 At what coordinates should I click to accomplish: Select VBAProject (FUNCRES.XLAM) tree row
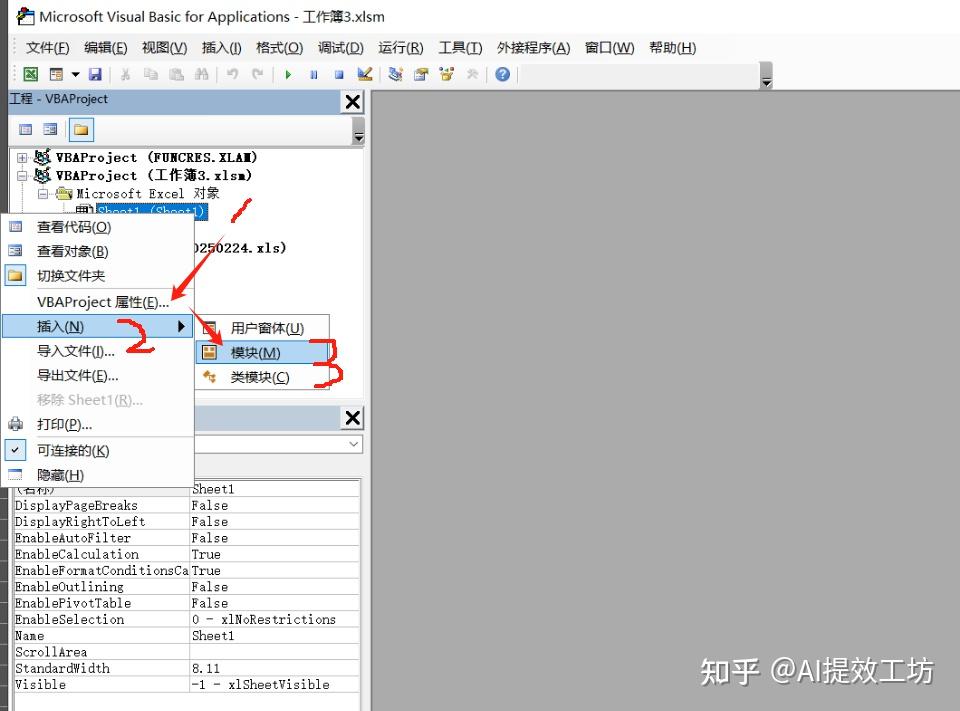[156, 157]
